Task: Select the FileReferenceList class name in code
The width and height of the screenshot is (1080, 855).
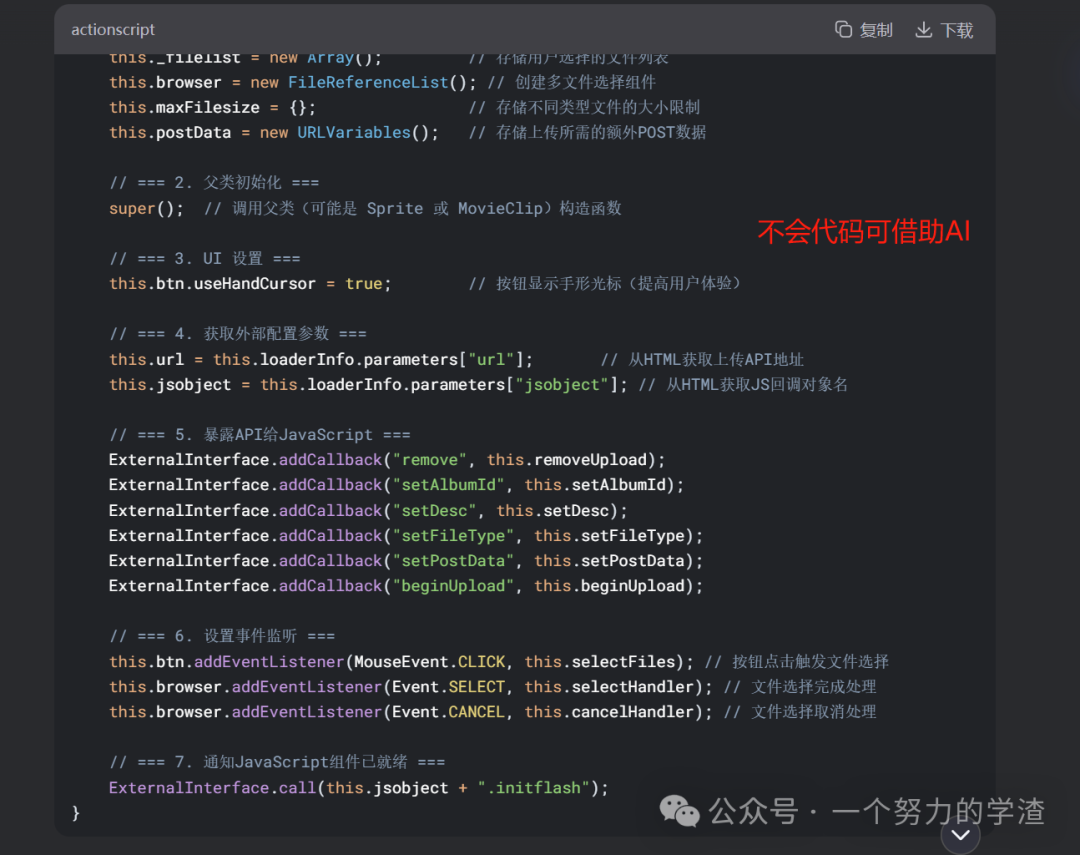Action: 368,82
